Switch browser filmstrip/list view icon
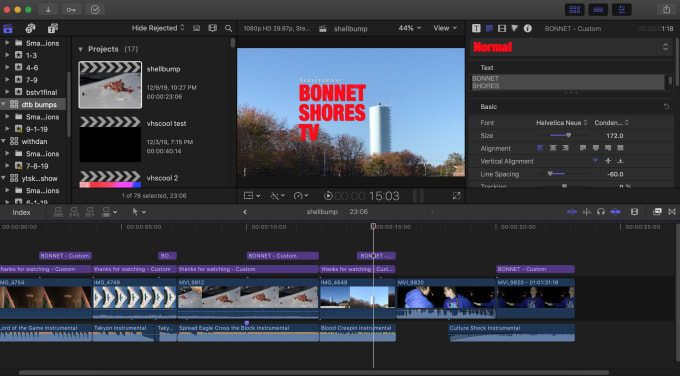680x376 pixels. click(212, 28)
